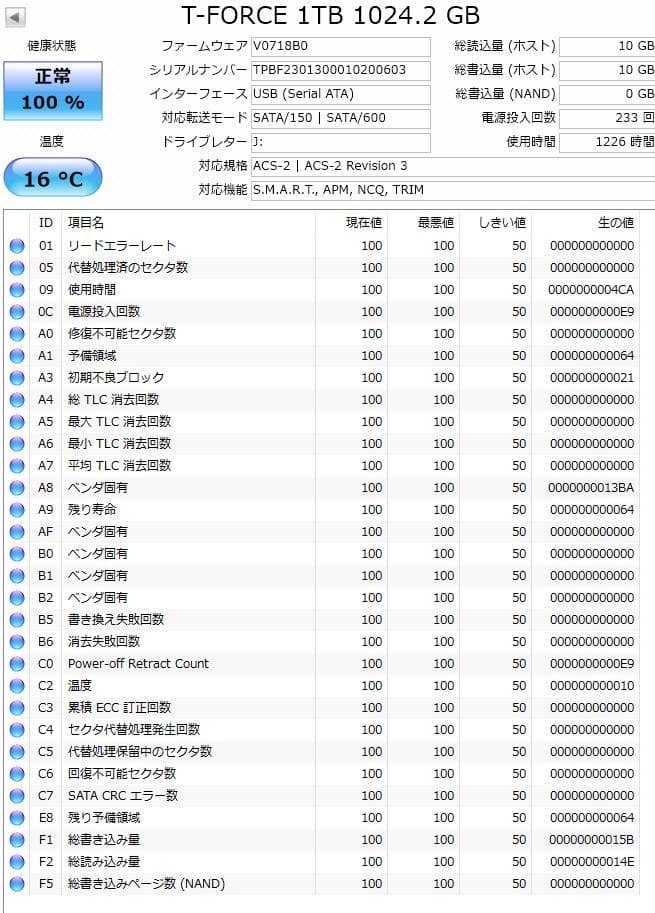655x913 pixels.
Task: Select the セクタ代替処理発生回数 attribute name
Action: tap(134, 730)
